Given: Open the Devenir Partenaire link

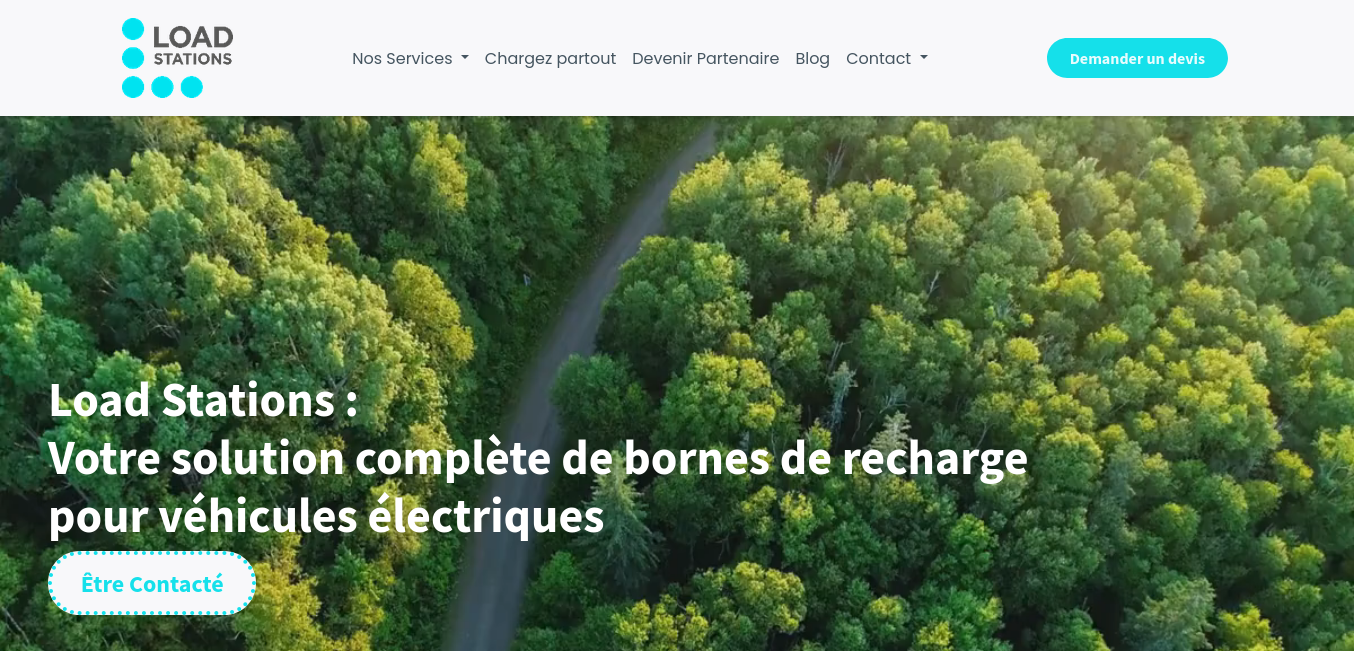Looking at the screenshot, I should (x=705, y=58).
